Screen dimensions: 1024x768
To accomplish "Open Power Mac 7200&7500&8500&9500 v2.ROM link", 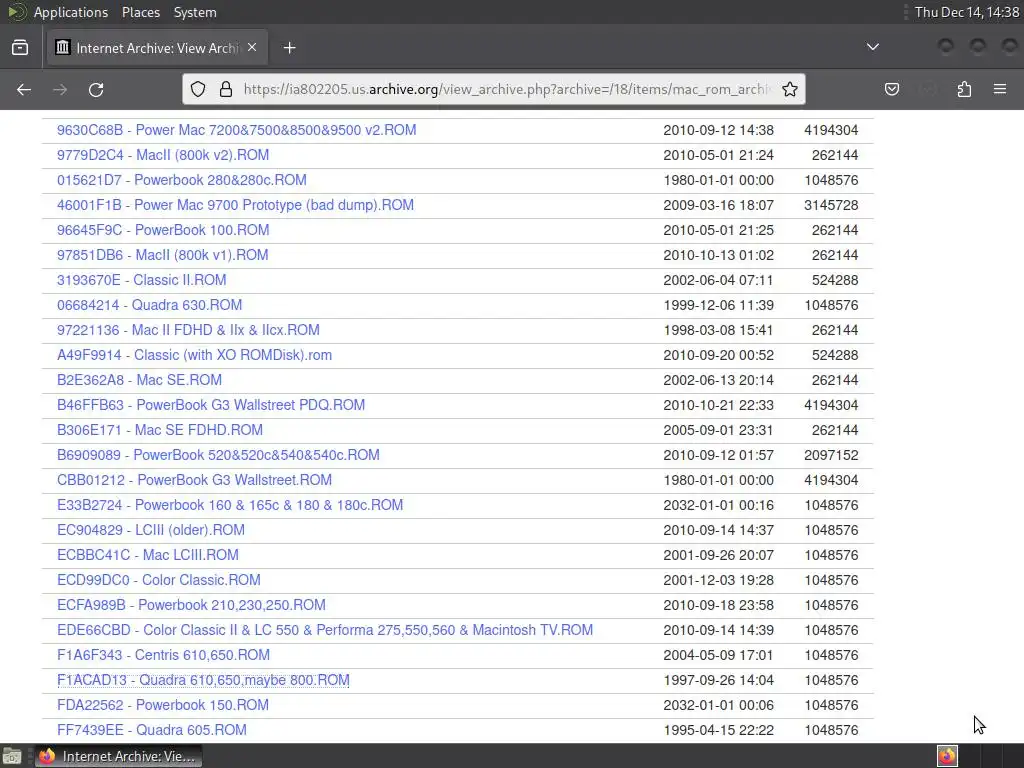I will tap(236, 130).
